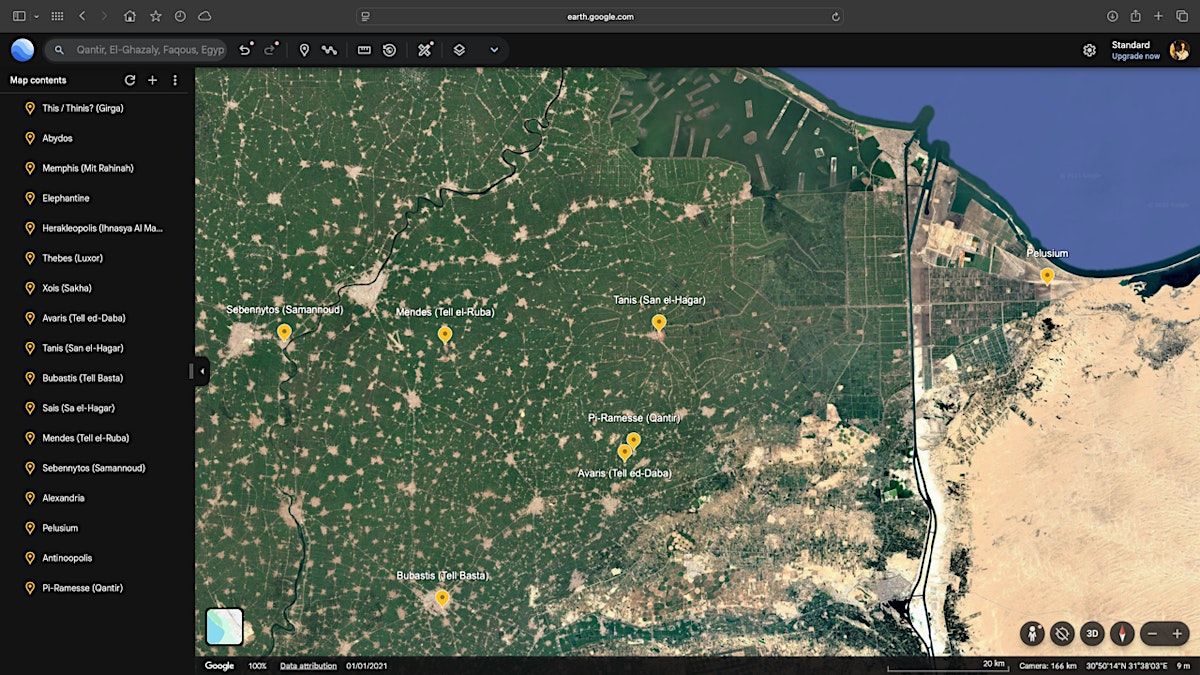The image size is (1200, 675).
Task: Select the Add placemark tool
Action: 304,50
